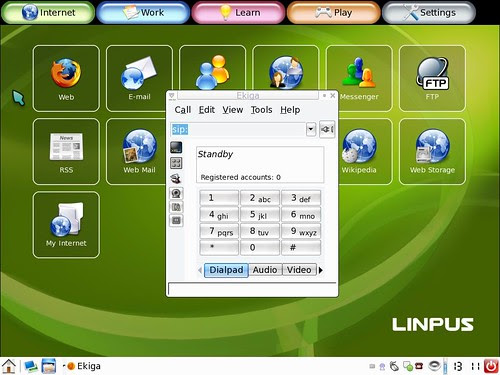Switch to the Settings category tab
The height and width of the screenshot is (375, 500).
429,13
